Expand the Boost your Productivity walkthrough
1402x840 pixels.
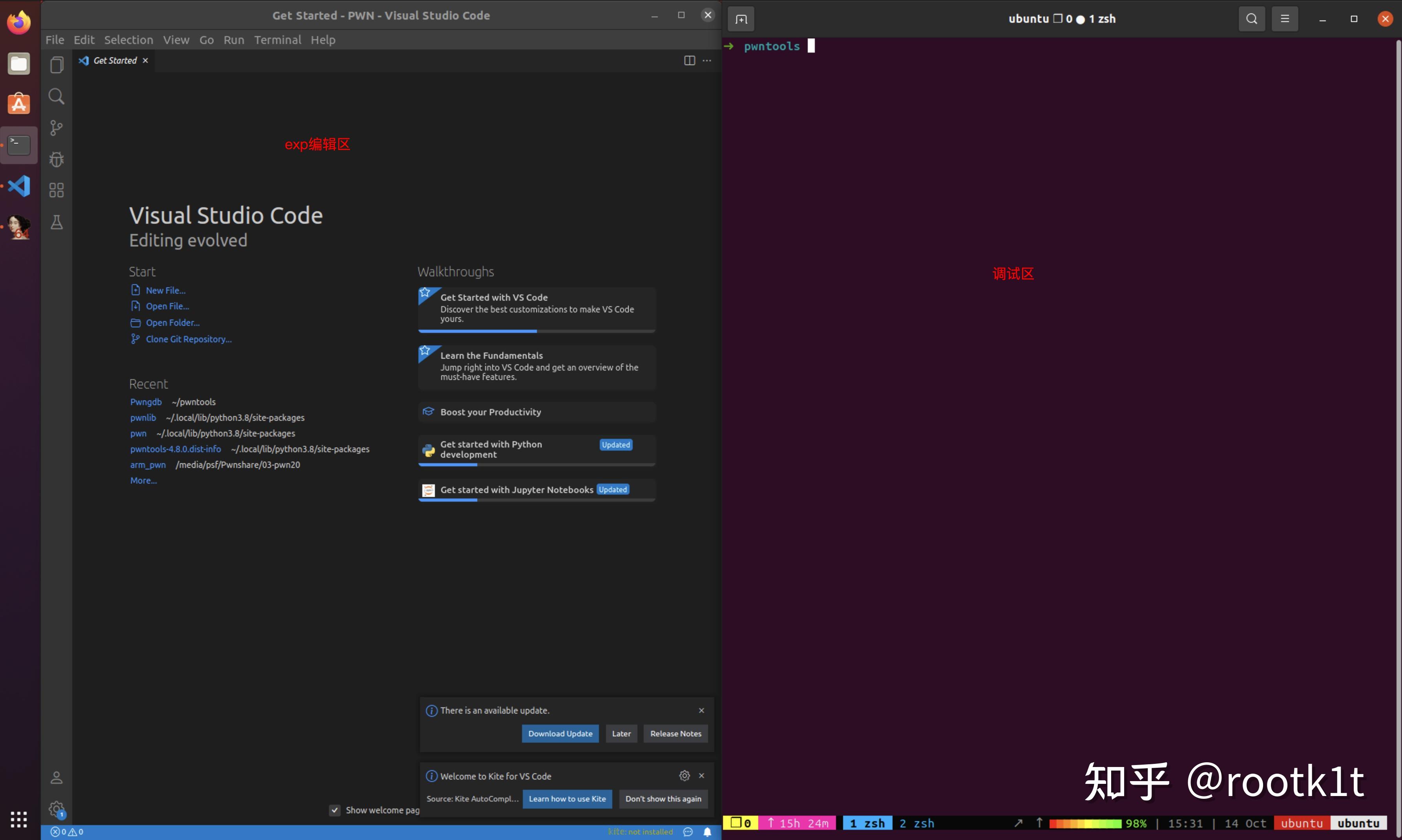535,411
